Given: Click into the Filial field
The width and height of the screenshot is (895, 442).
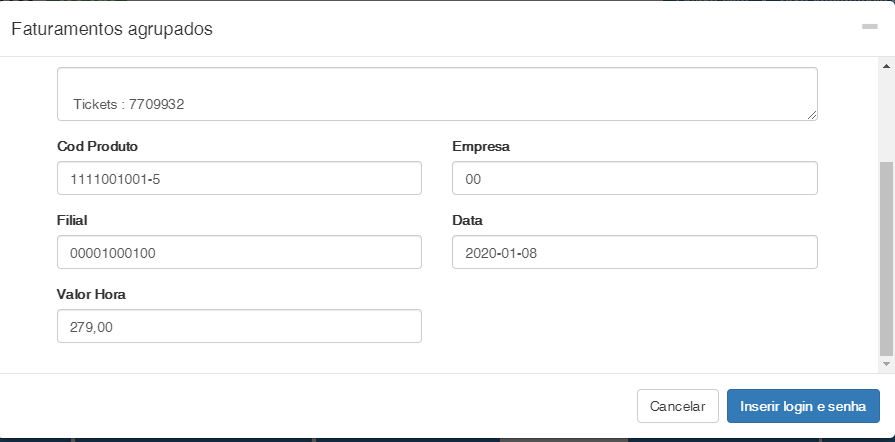Looking at the screenshot, I should pos(240,253).
